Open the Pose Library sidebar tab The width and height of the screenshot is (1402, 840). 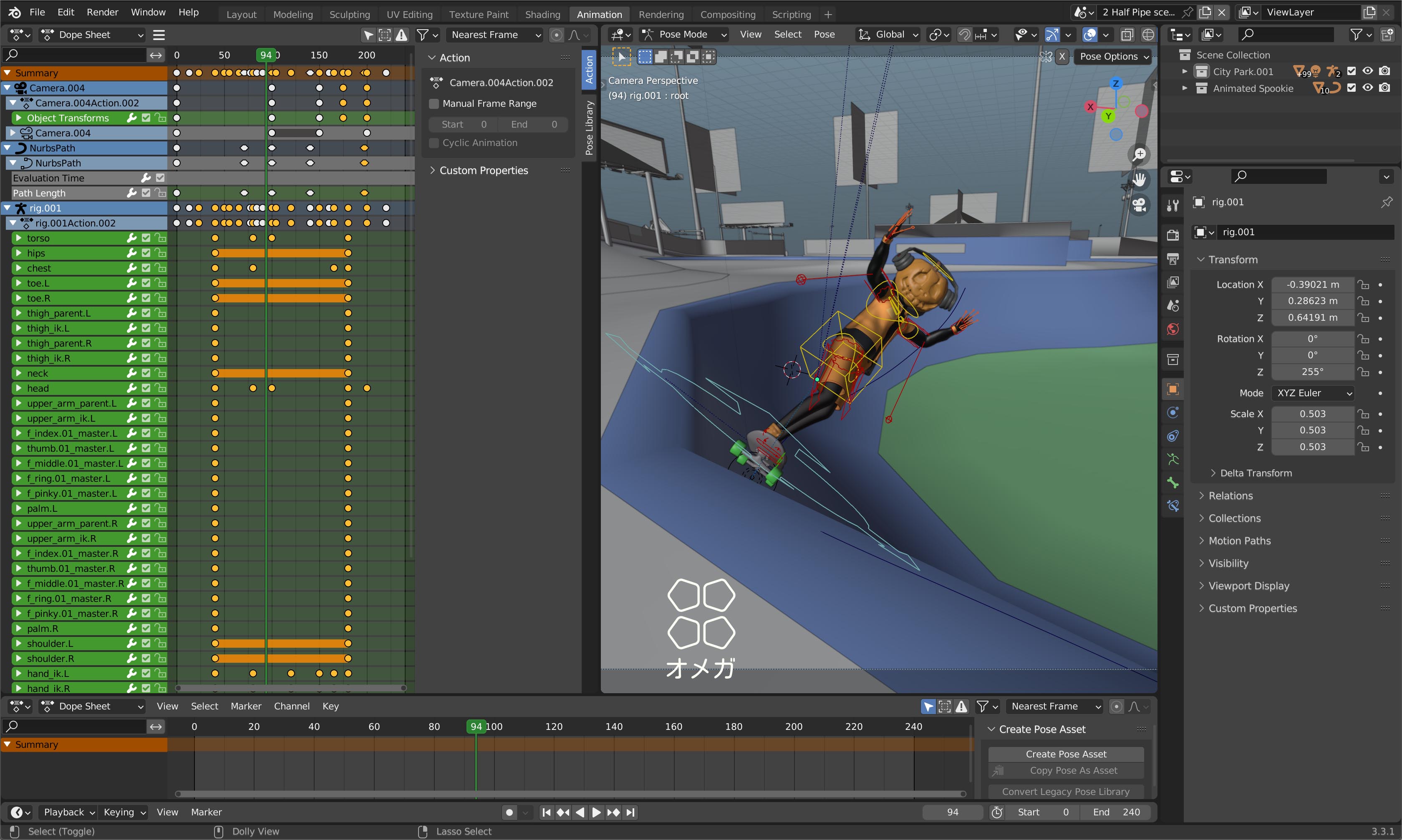tap(589, 127)
